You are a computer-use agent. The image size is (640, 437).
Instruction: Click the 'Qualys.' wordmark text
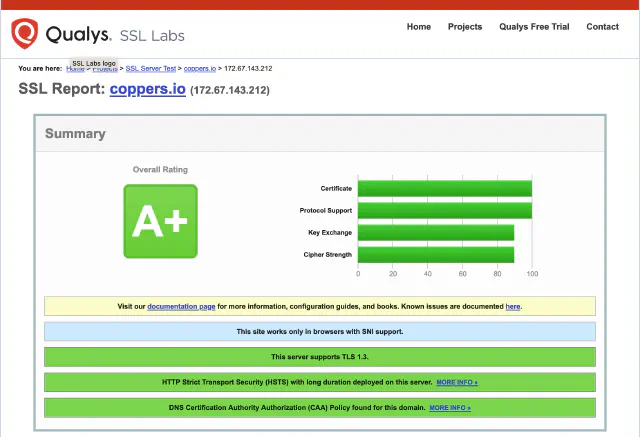(78, 34)
